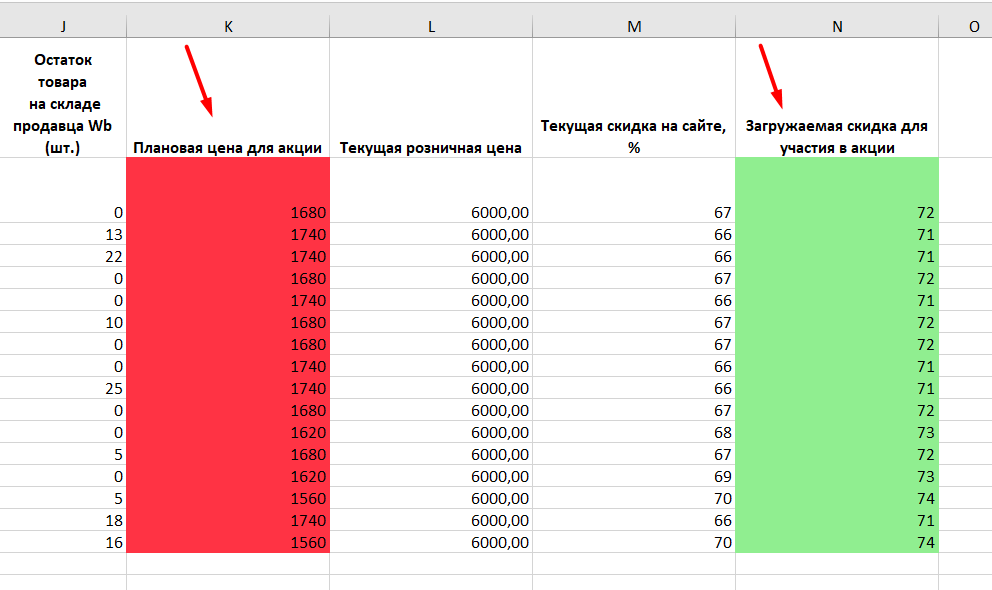Viewport: 992px width, 590px height.
Task: Select "Загружаемая скидка для участия в акции" header
Action: click(837, 137)
